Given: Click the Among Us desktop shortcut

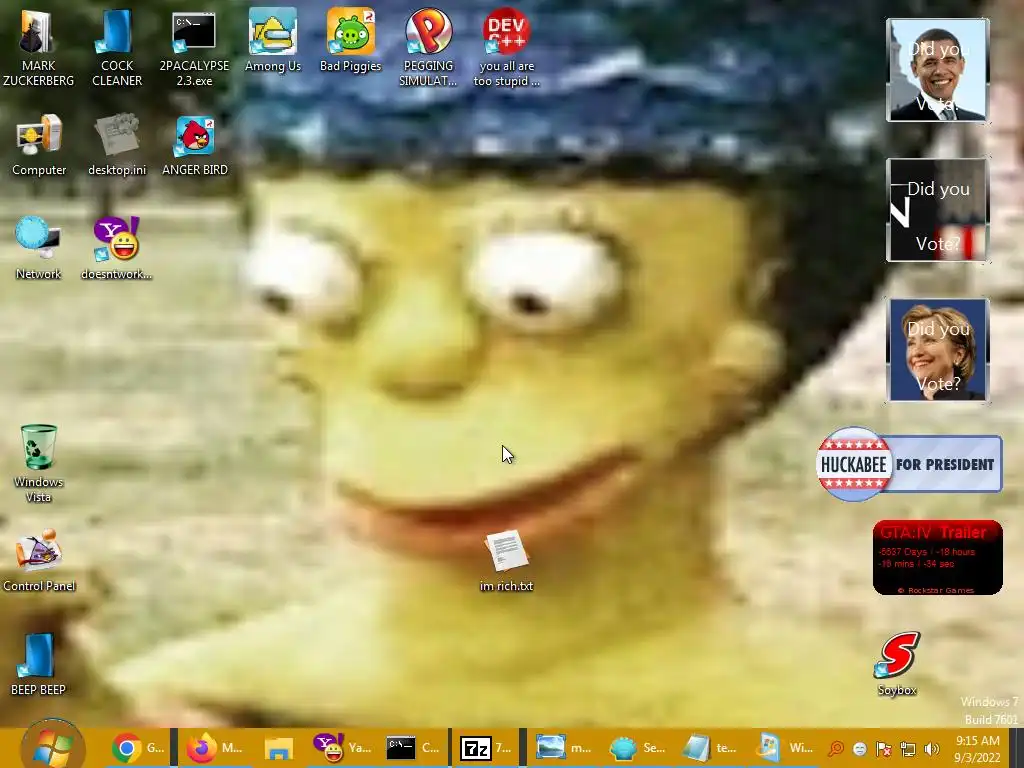Looking at the screenshot, I should tap(272, 40).
